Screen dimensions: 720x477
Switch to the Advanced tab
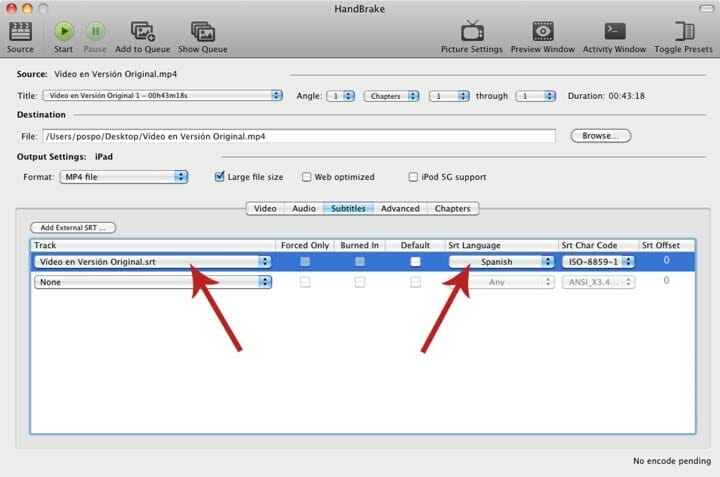point(400,208)
